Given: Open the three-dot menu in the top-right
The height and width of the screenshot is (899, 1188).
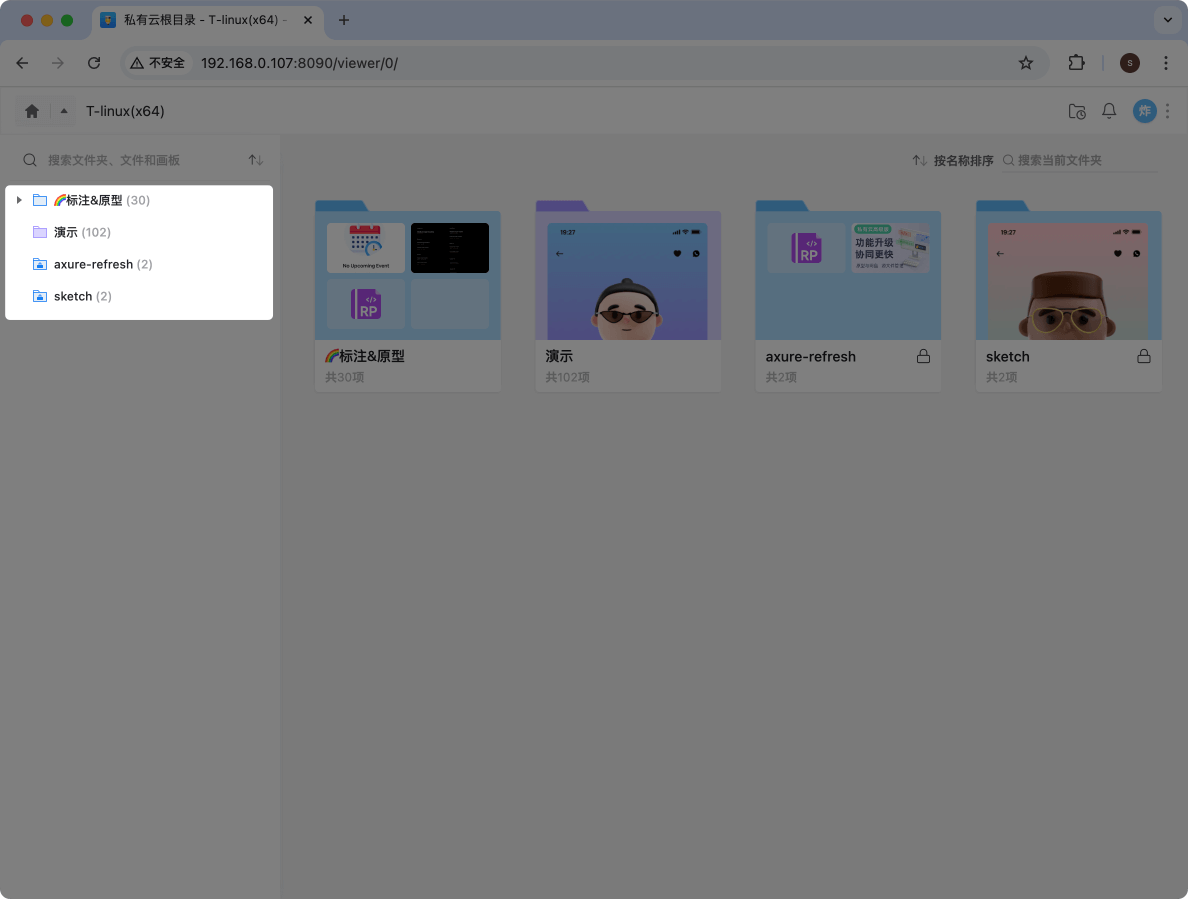Looking at the screenshot, I should (1167, 111).
